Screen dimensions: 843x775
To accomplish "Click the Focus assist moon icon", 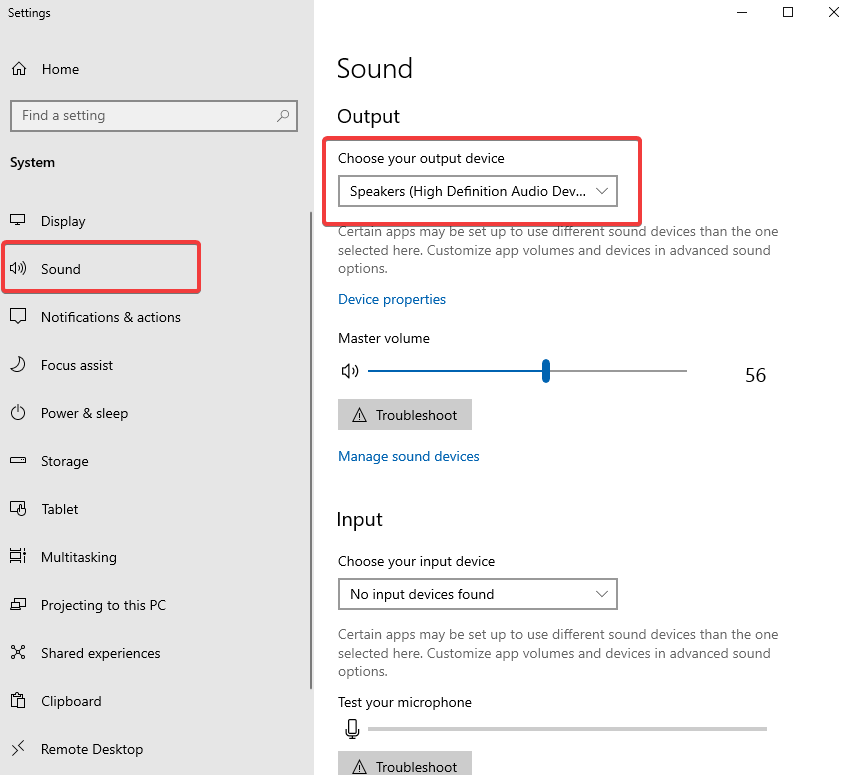I will point(18,365).
